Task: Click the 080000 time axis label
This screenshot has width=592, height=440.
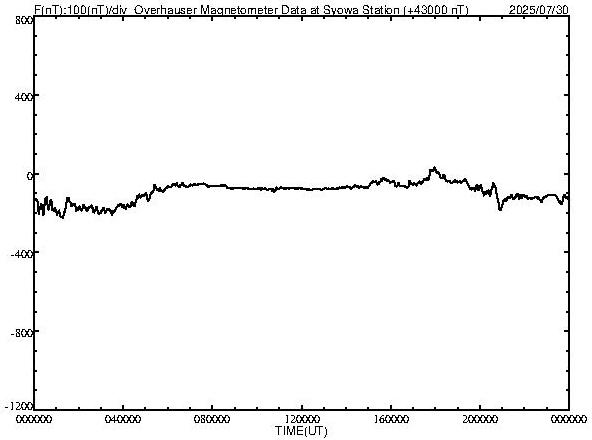Action: (x=212, y=419)
